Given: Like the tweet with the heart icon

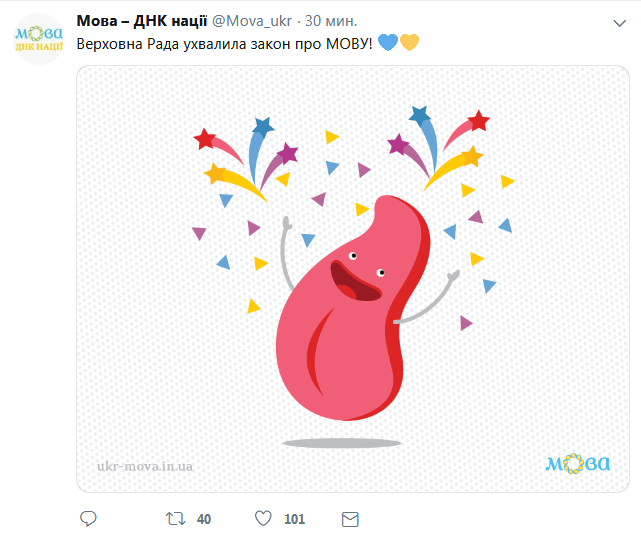Looking at the screenshot, I should (x=263, y=519).
